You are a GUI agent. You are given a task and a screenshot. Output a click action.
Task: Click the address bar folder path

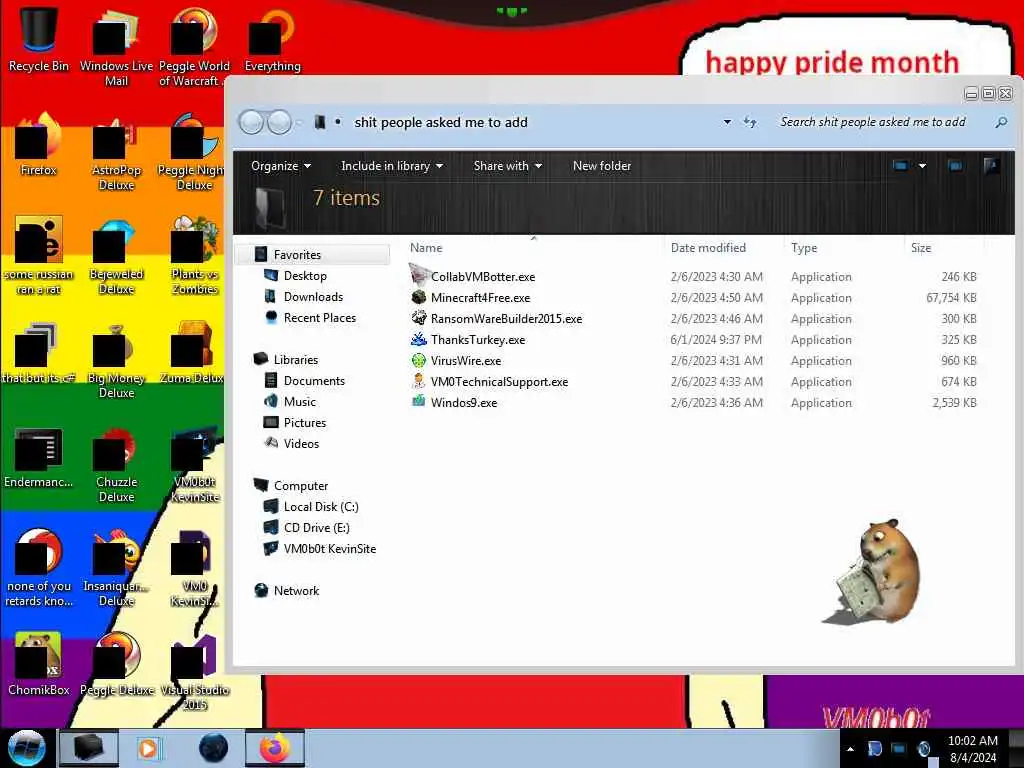[441, 122]
